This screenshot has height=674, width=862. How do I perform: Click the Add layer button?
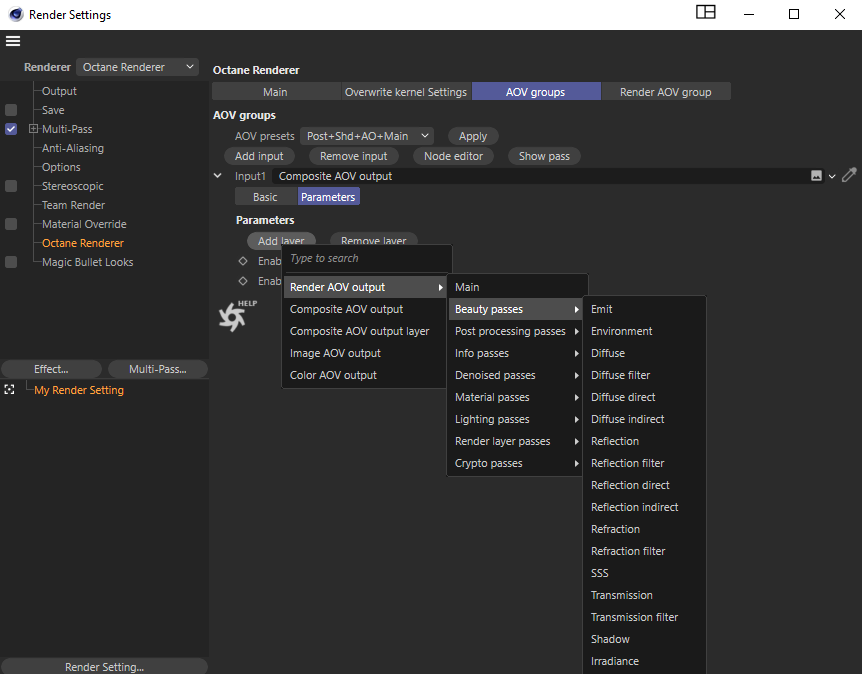click(281, 240)
